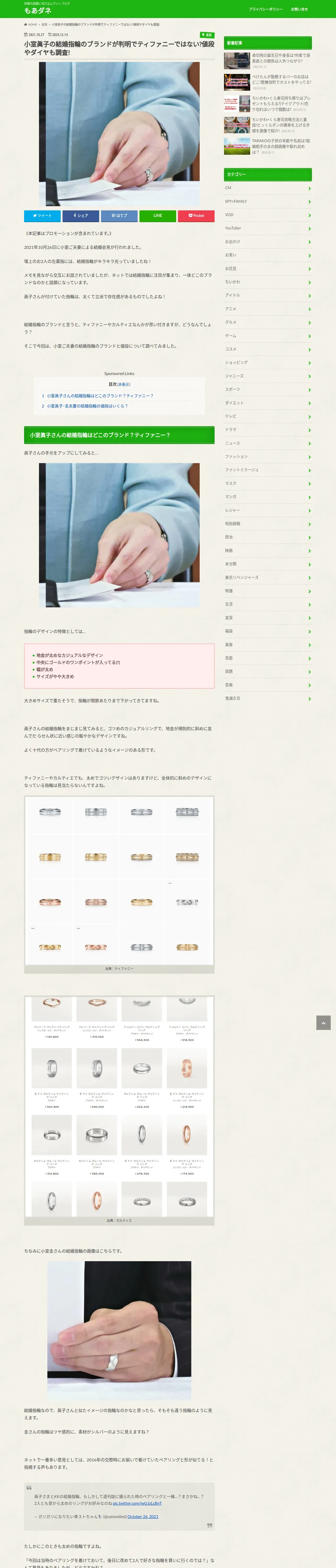Click the arrow icon beside ゲーム
The width and height of the screenshot is (336, 1568).
pos(310,337)
